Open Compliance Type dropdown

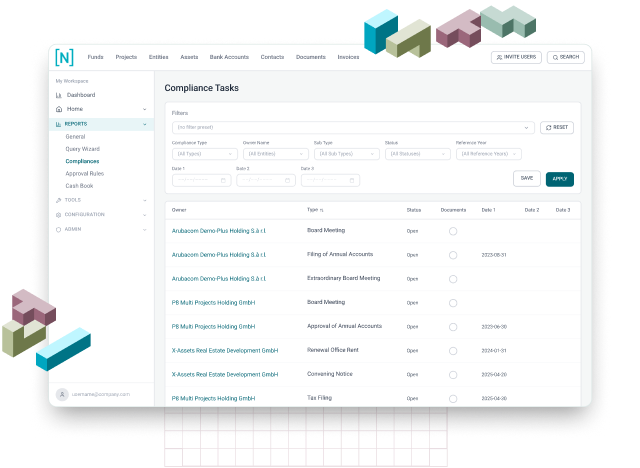(205, 154)
